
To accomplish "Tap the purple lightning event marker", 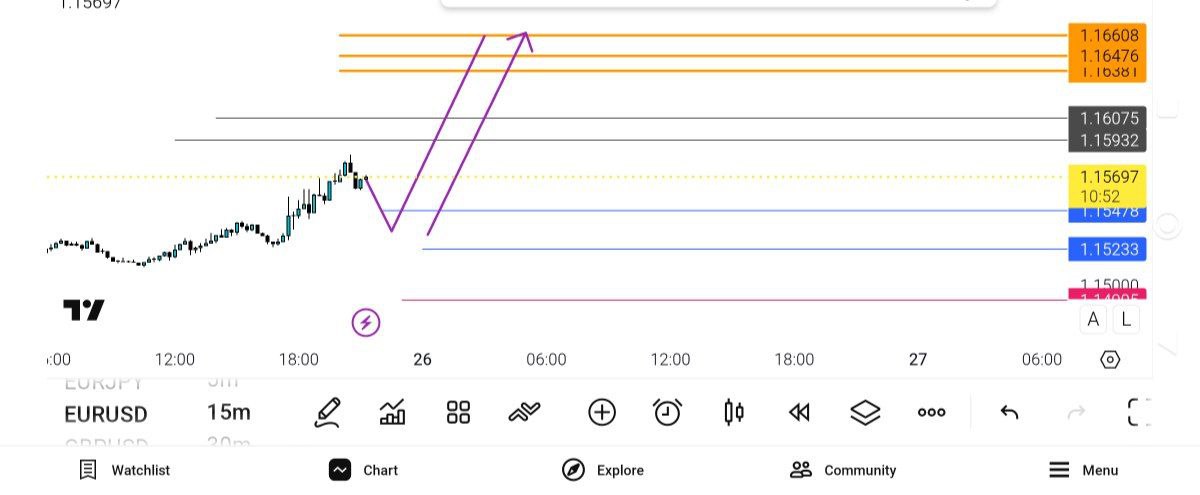I will [x=366, y=322].
